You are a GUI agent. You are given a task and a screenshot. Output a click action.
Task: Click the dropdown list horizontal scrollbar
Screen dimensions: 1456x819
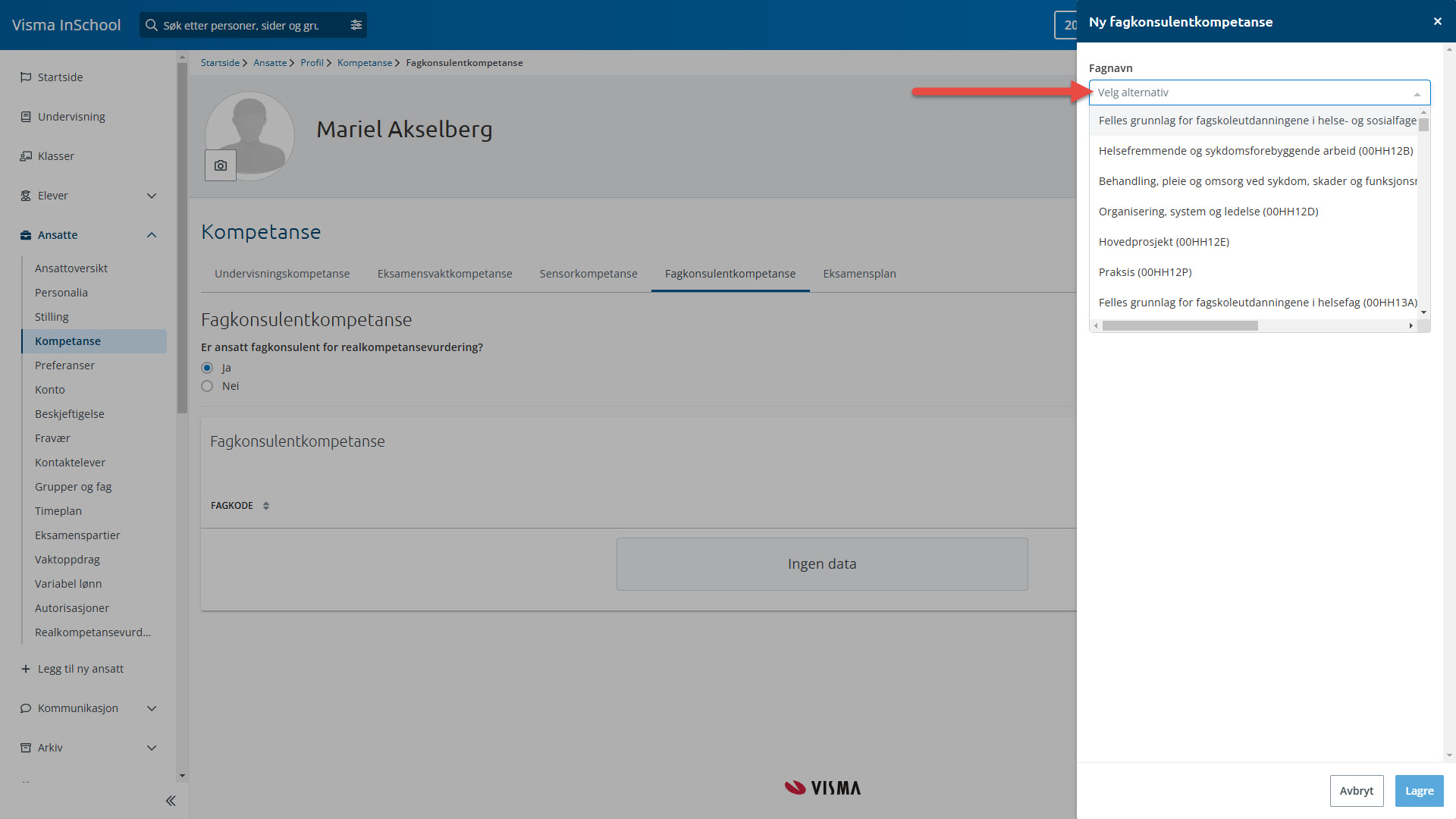pyautogui.click(x=1180, y=326)
